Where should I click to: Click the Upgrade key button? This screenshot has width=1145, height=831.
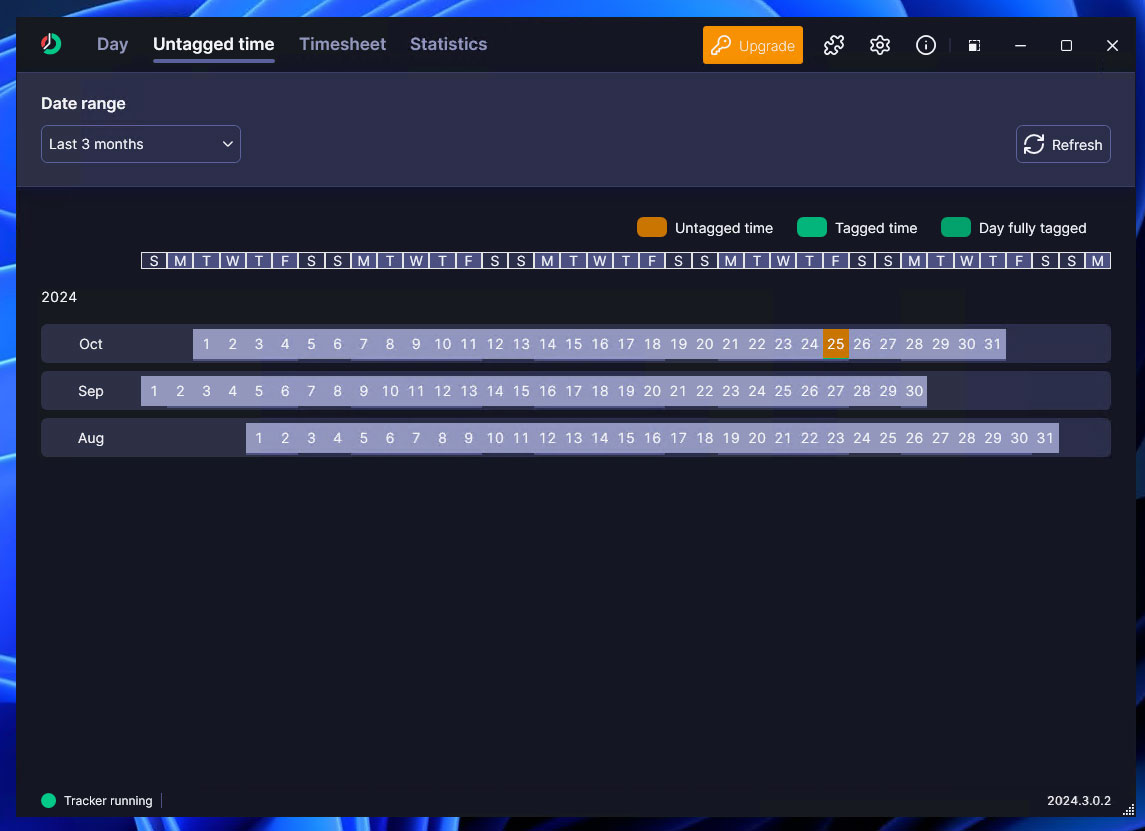(752, 45)
